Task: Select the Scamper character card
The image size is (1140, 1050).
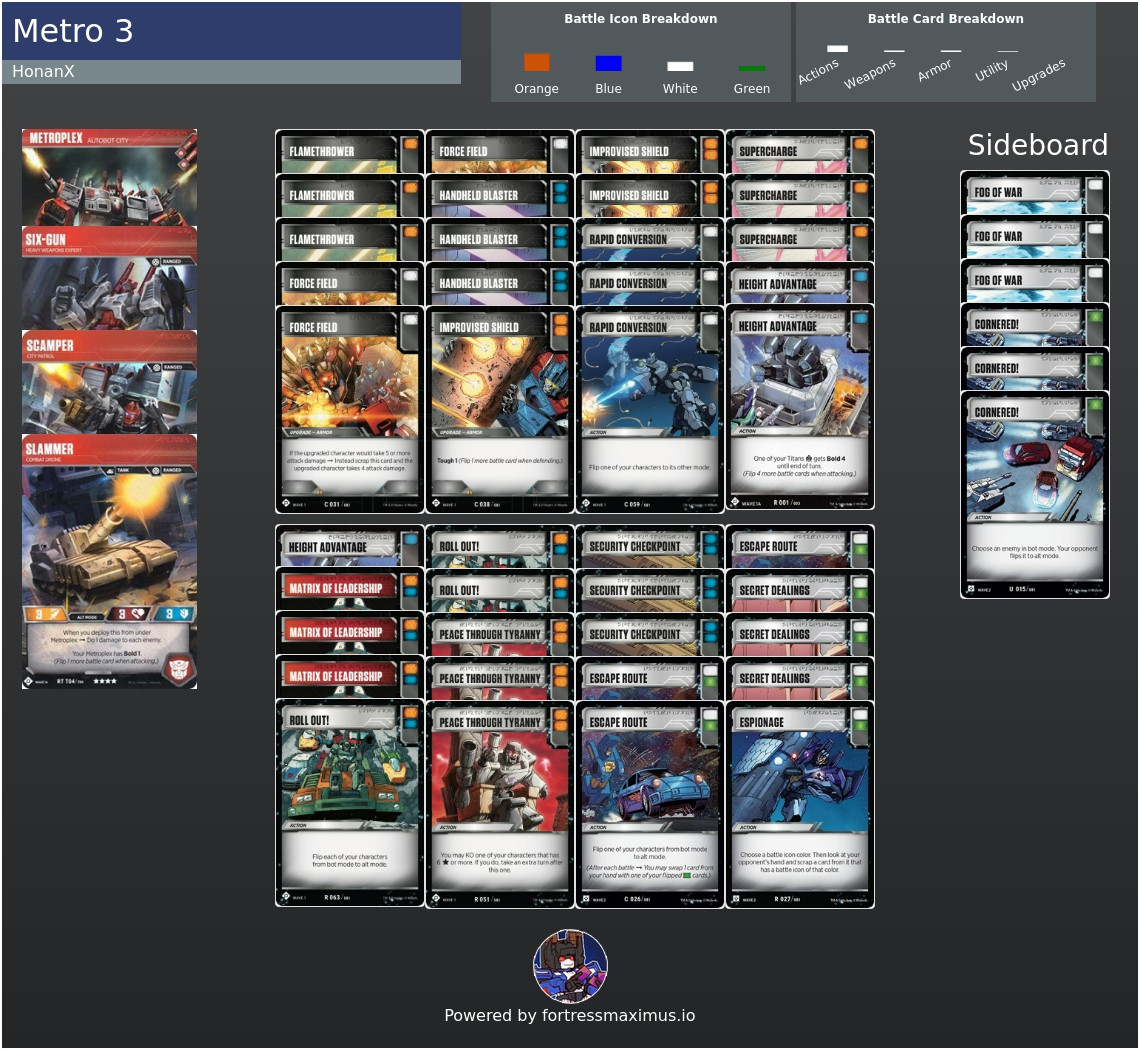Action: point(109,382)
